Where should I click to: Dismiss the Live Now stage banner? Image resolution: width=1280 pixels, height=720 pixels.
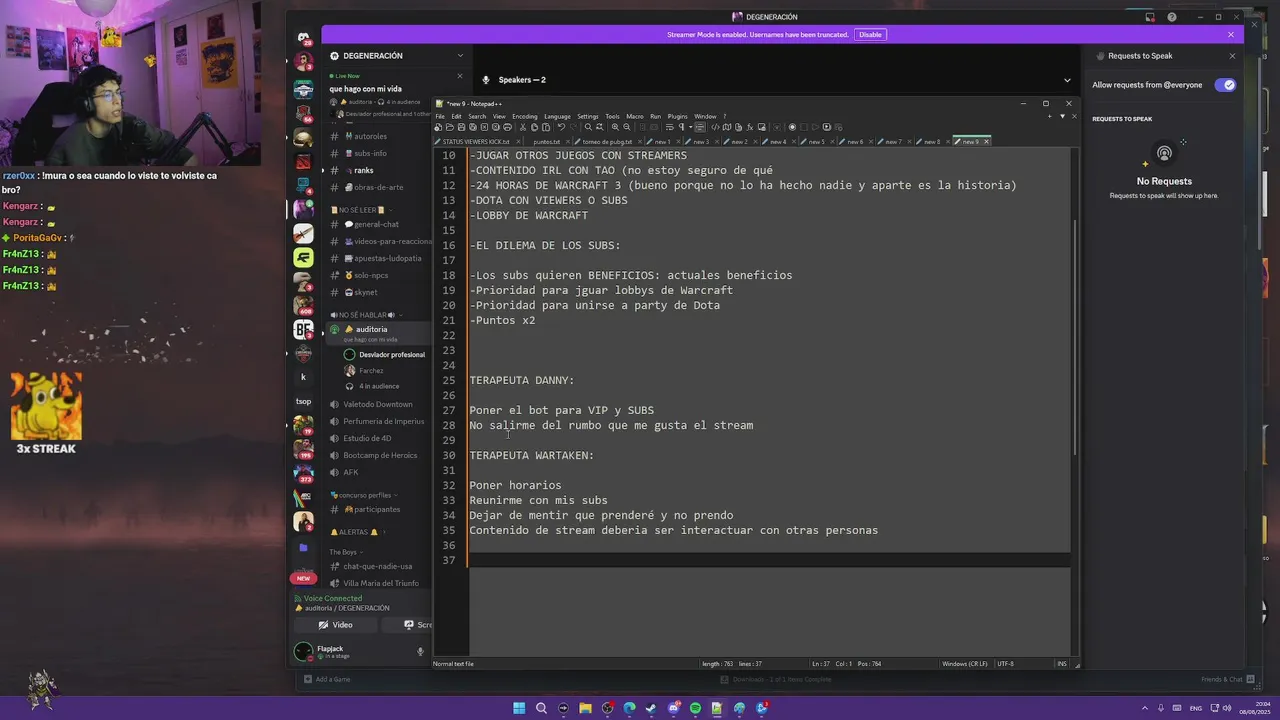(460, 76)
